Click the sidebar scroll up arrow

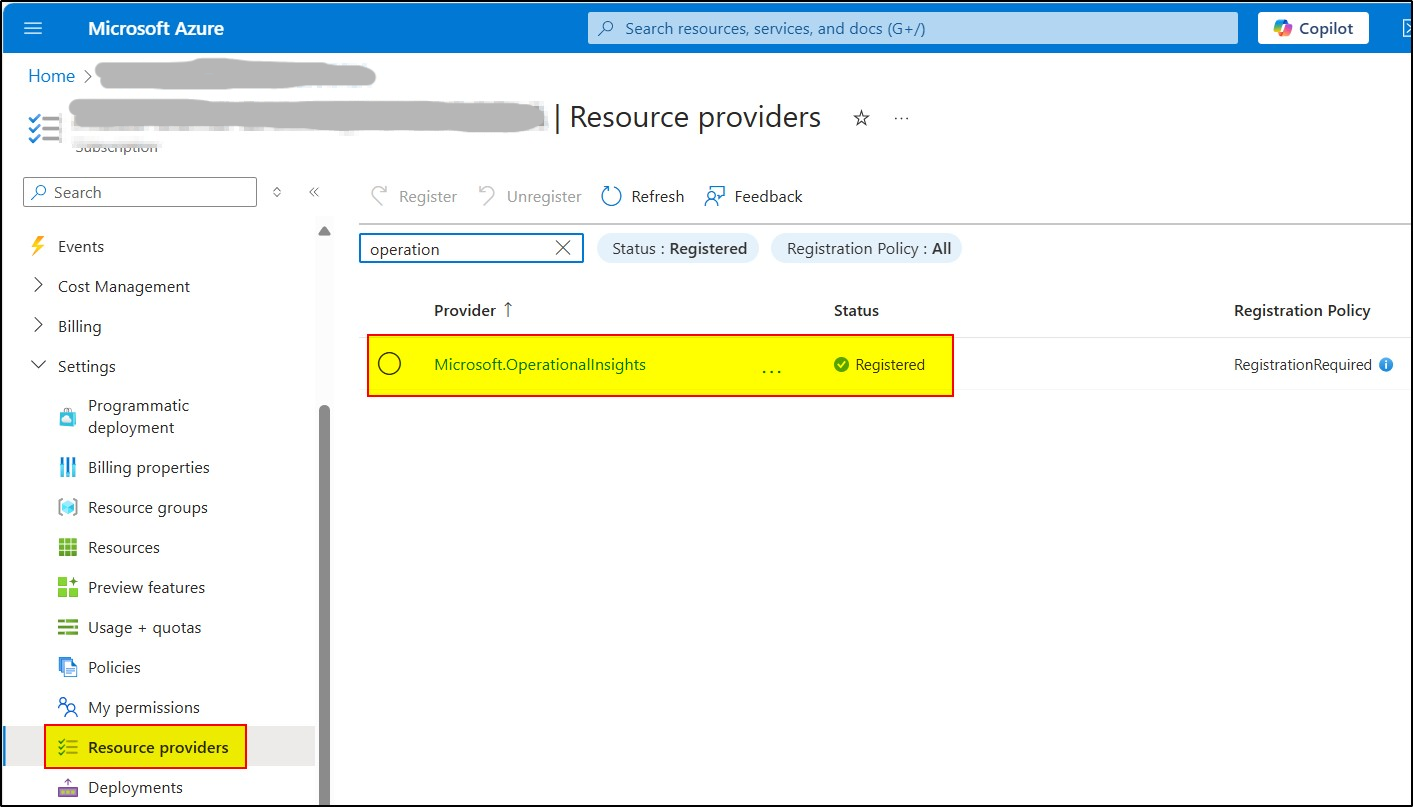coord(324,231)
